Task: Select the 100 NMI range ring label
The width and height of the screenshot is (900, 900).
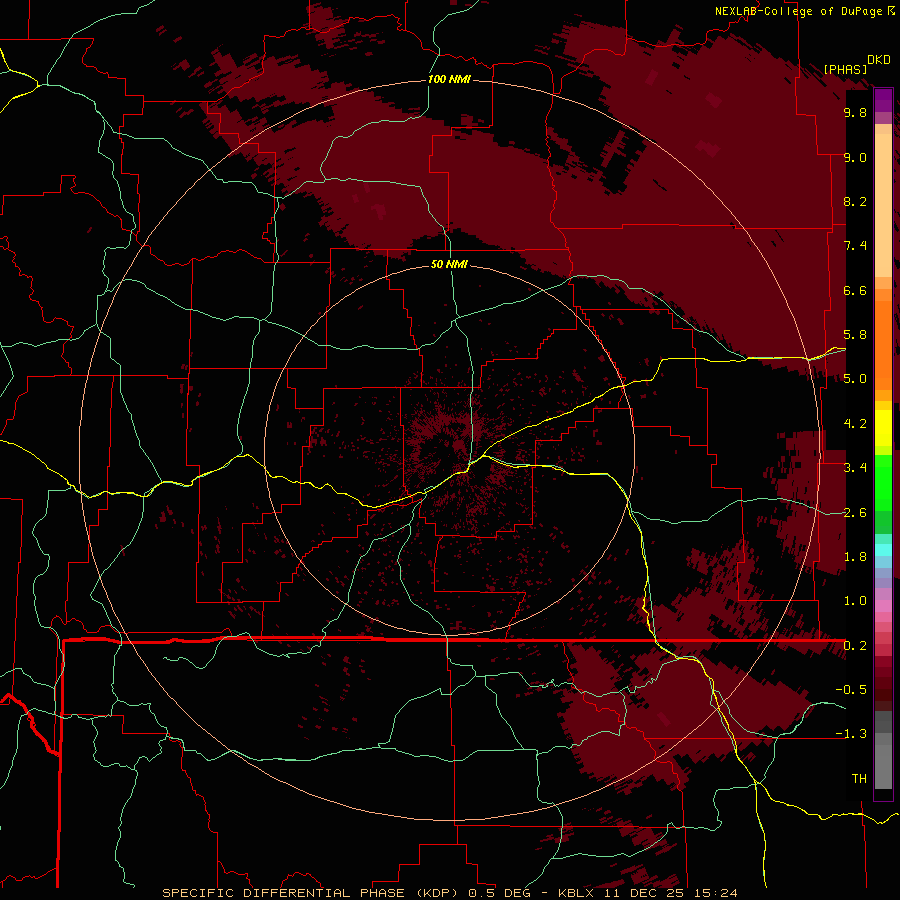Action: [449, 79]
